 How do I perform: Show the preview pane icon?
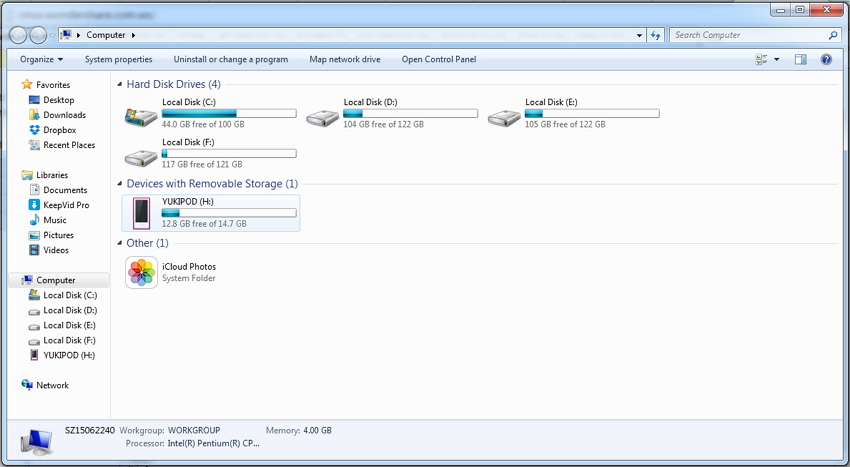pyautogui.click(x=800, y=59)
